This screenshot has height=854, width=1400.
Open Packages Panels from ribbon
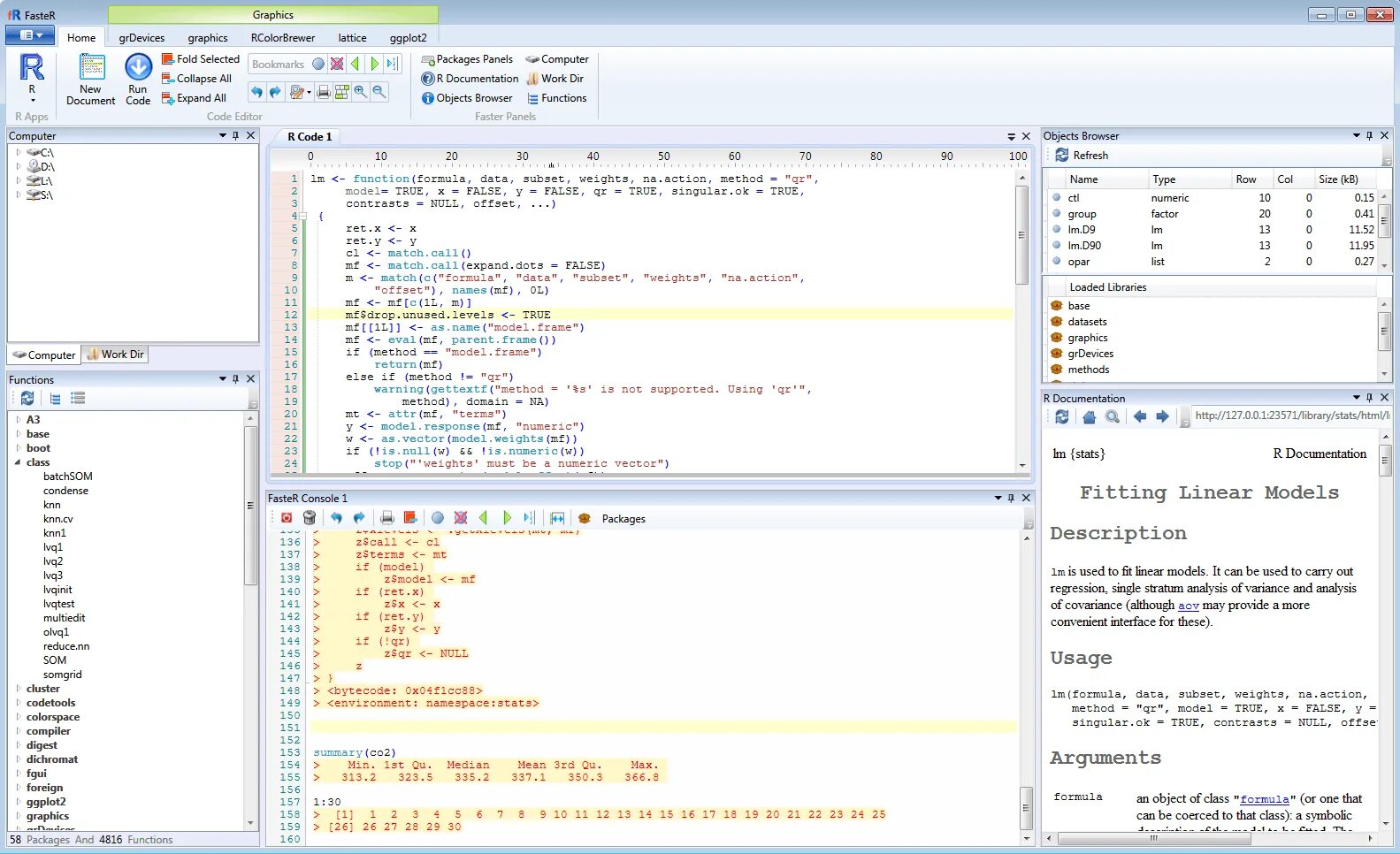(467, 59)
